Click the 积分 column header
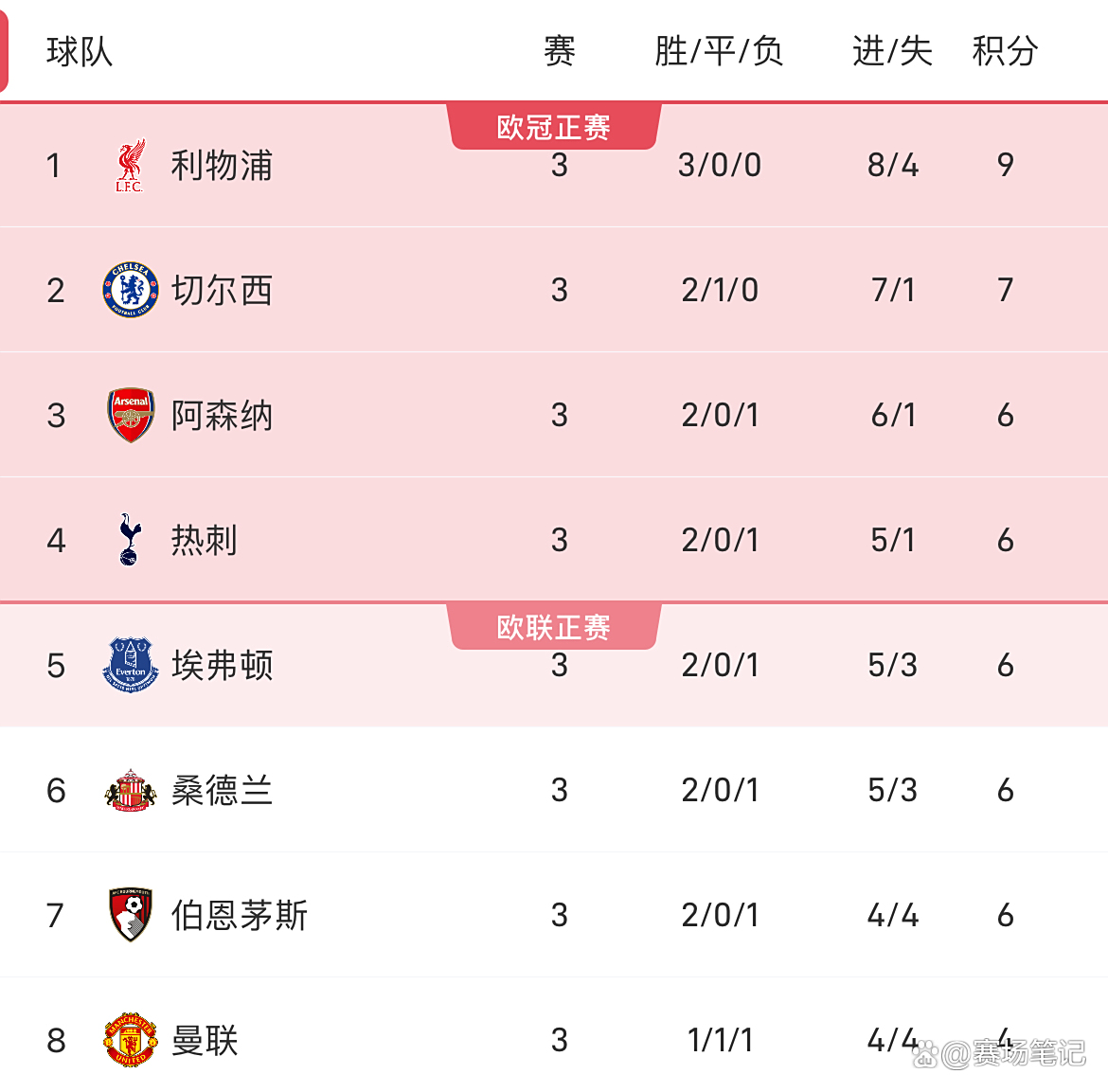 click(x=1005, y=51)
